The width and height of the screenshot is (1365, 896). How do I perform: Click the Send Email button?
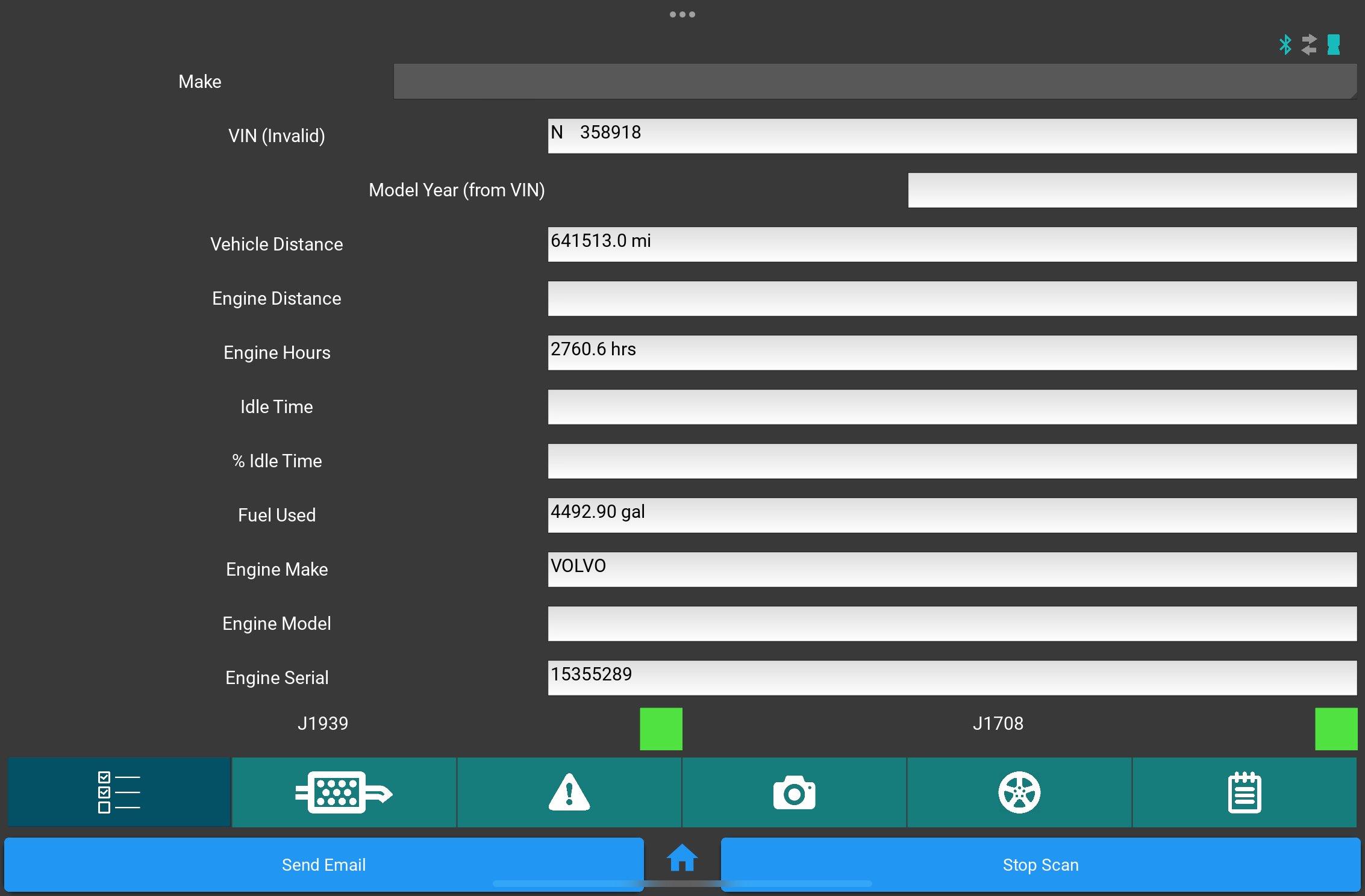322,865
